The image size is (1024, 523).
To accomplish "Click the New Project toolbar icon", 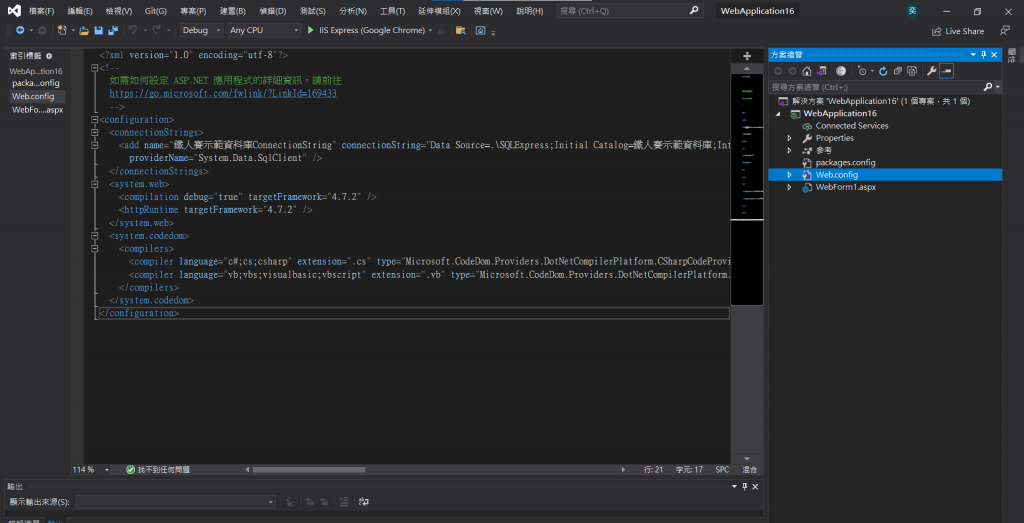I will [x=61, y=30].
